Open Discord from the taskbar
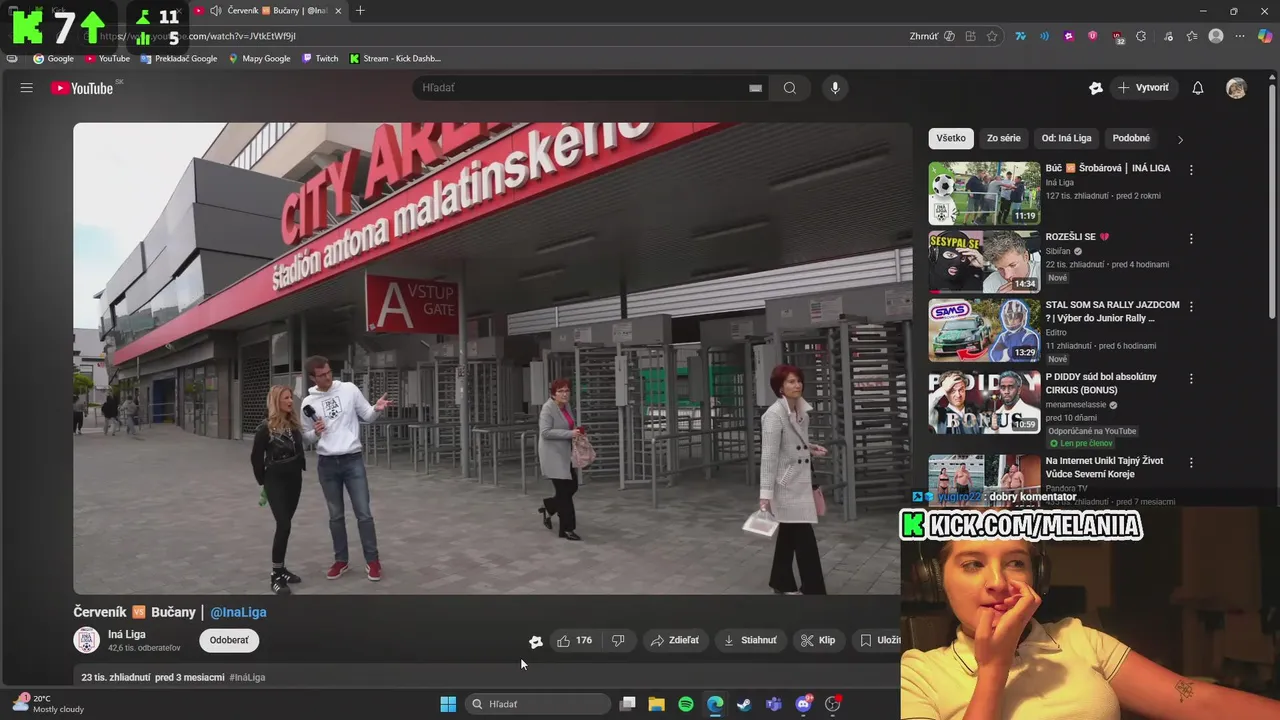This screenshot has width=1280, height=720. click(x=803, y=704)
